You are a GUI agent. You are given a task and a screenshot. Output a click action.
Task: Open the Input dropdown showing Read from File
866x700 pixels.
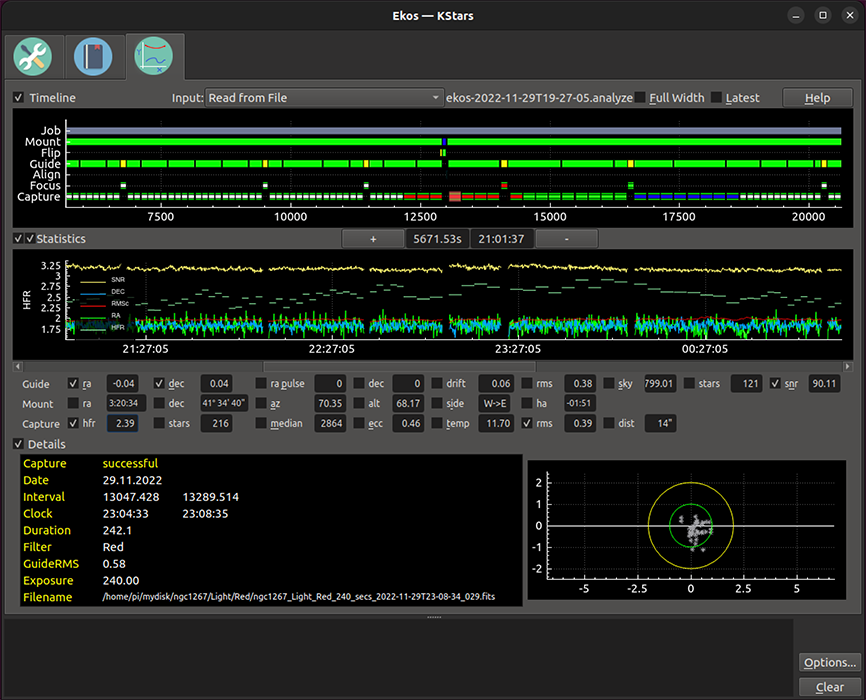[x=322, y=97]
